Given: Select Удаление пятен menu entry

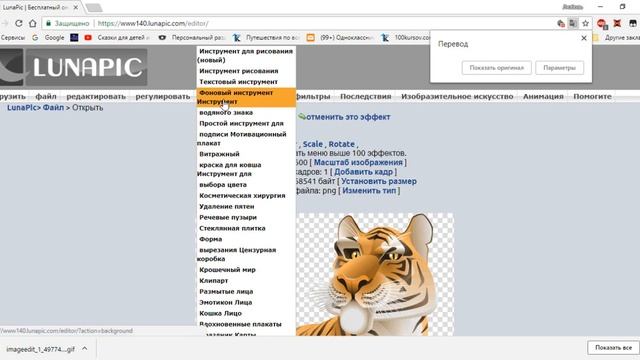Looking at the screenshot, I should tap(227, 207).
